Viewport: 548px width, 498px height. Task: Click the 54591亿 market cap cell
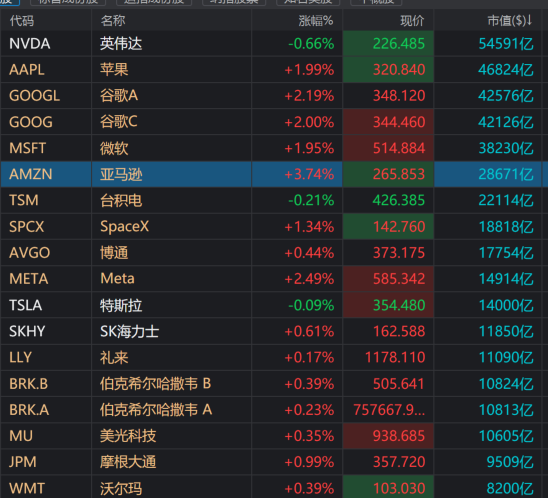pos(506,44)
